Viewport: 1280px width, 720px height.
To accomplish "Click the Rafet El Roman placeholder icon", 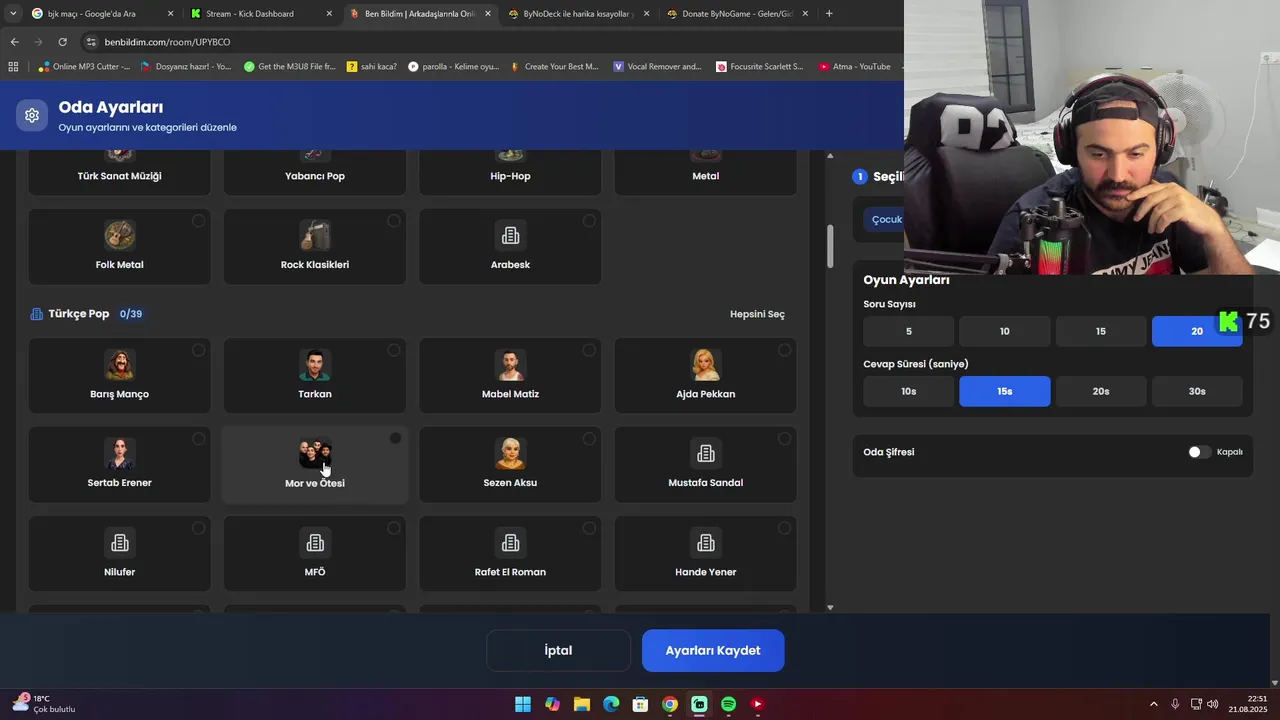I will pyautogui.click(x=510, y=543).
